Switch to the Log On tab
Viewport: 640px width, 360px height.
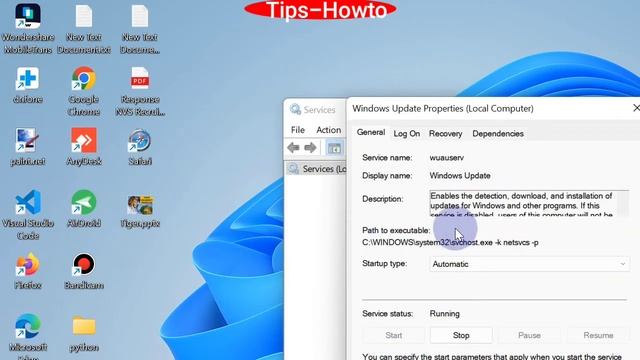[x=407, y=133]
